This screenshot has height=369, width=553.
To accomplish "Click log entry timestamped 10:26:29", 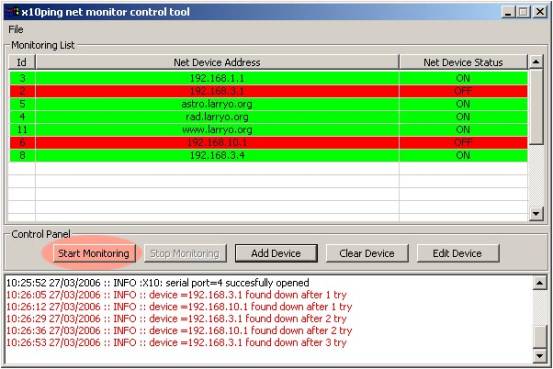I will click(176, 319).
